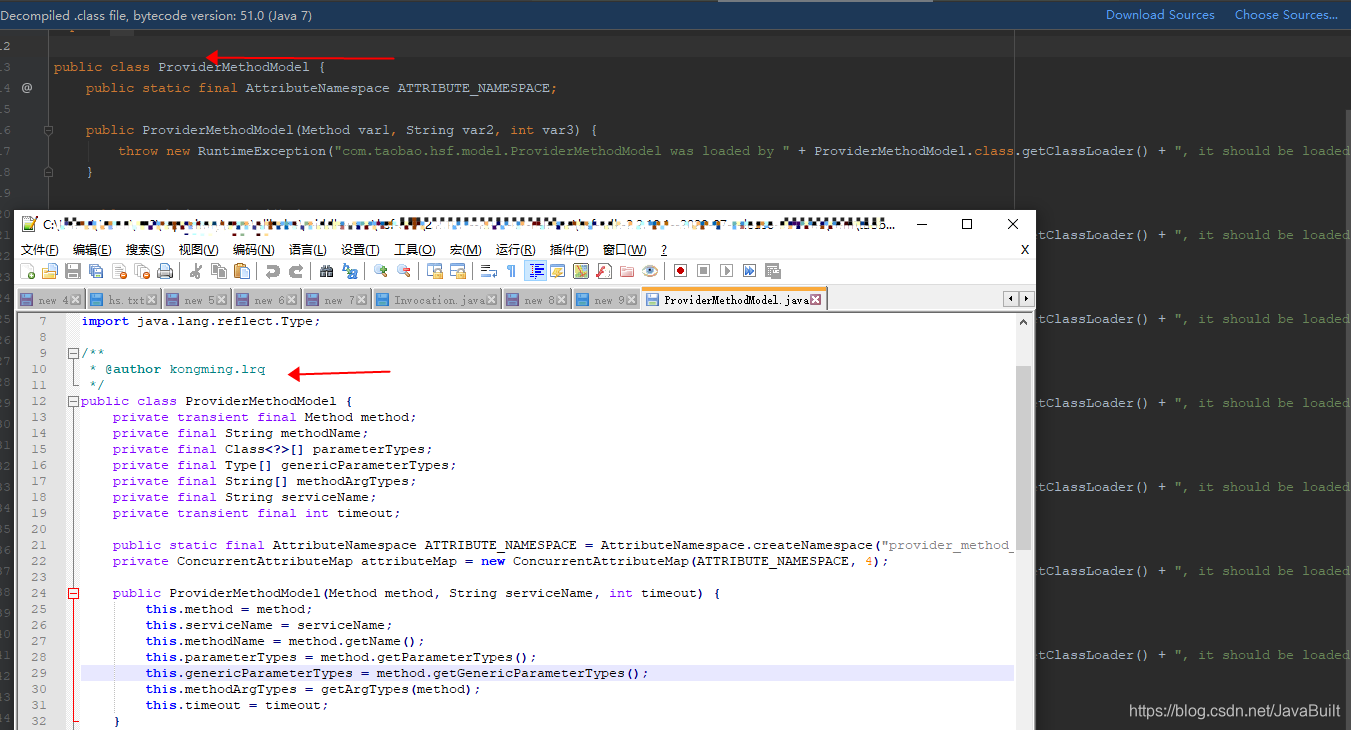Click the Print icon on the toolbar
Image resolution: width=1351 pixels, height=730 pixels.
tap(165, 271)
